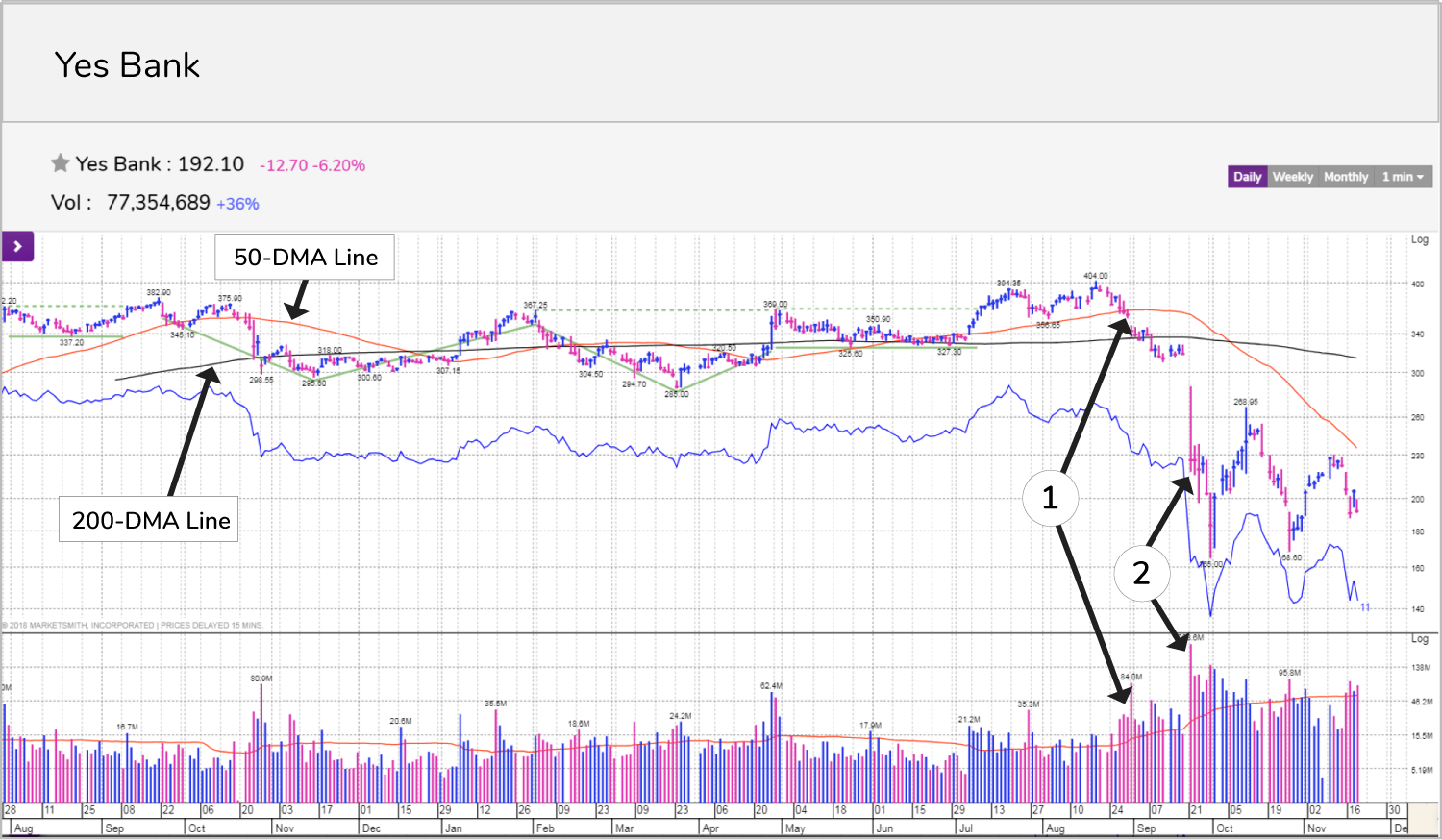Click the Mar month on time axis
The image size is (1442, 840).
(x=624, y=828)
